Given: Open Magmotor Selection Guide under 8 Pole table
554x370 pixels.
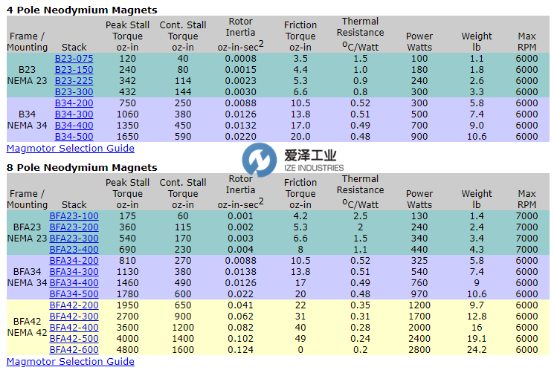Looking at the screenshot, I should (70, 362).
